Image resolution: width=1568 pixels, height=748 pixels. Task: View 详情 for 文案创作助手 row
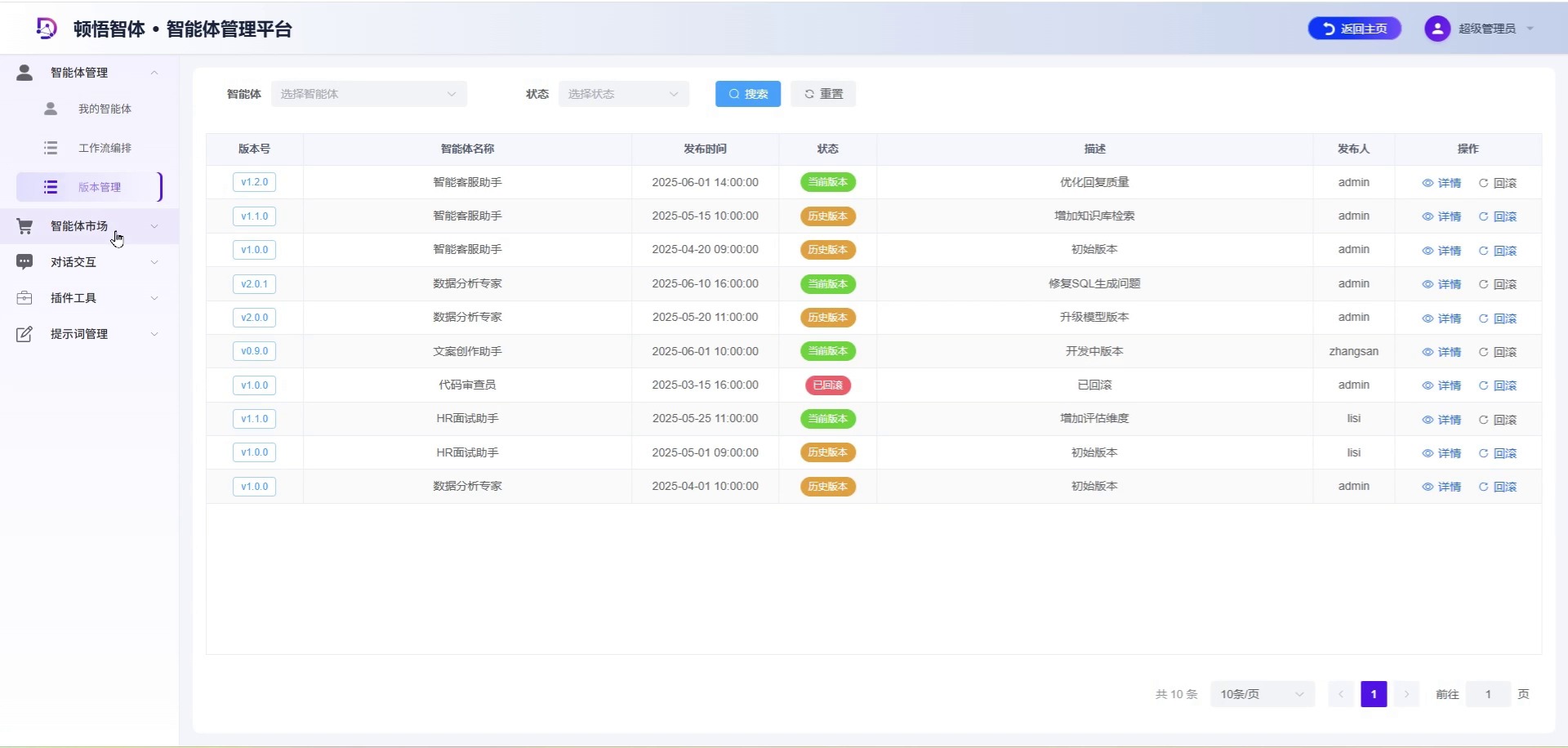pyautogui.click(x=1441, y=352)
